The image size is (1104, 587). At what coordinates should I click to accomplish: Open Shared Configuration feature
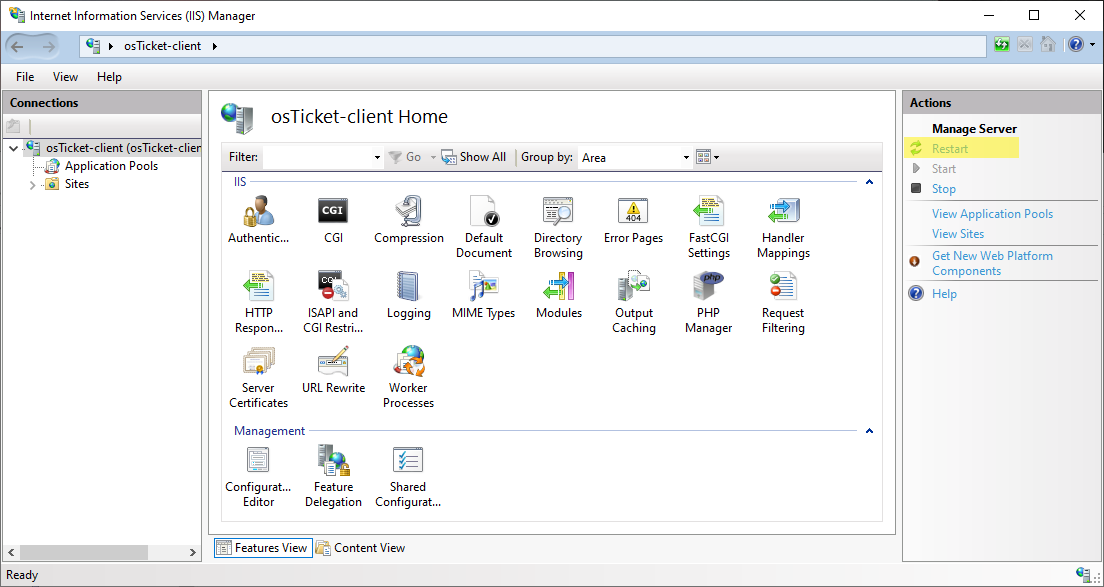tap(408, 476)
